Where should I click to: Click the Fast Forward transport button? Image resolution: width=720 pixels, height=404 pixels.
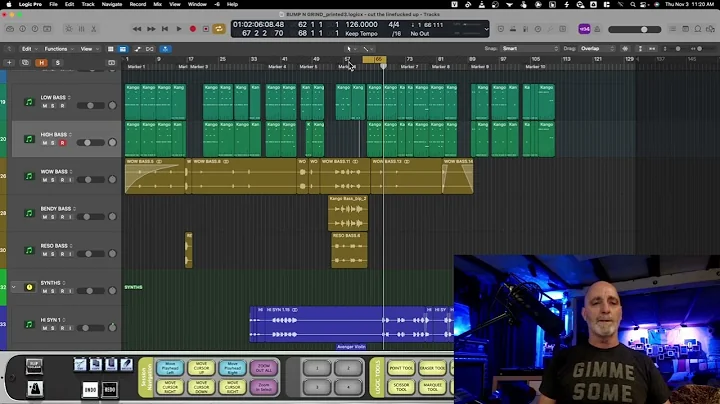(x=151, y=29)
